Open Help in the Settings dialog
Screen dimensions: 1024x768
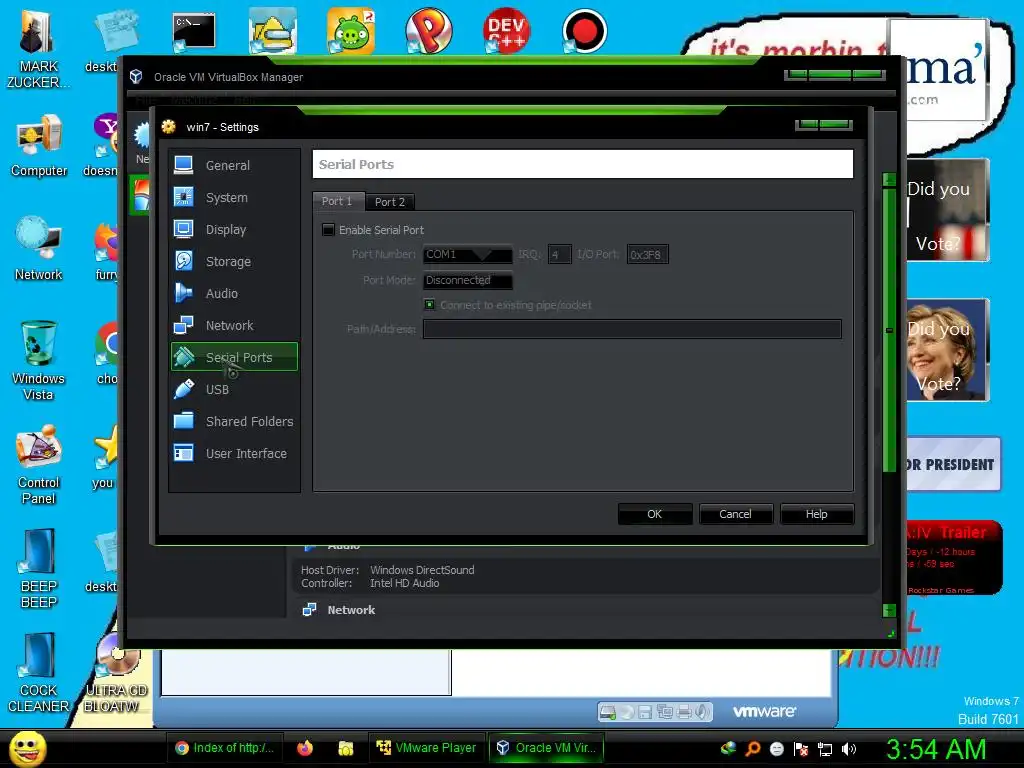[816, 514]
